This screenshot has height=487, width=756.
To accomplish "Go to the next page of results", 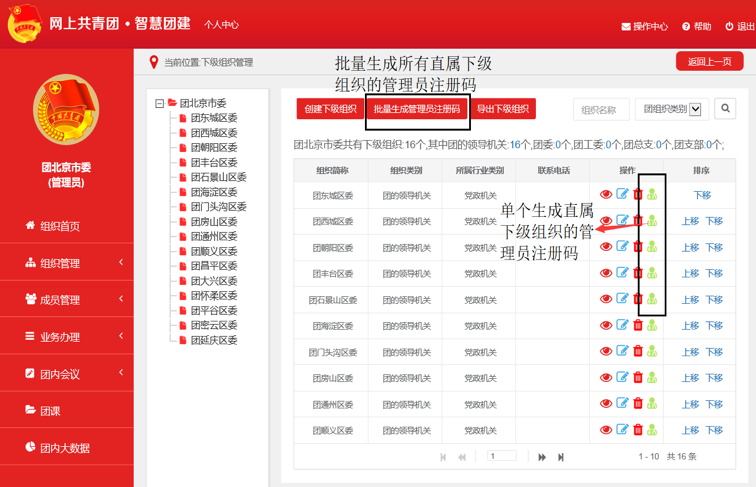I will pyautogui.click(x=542, y=457).
